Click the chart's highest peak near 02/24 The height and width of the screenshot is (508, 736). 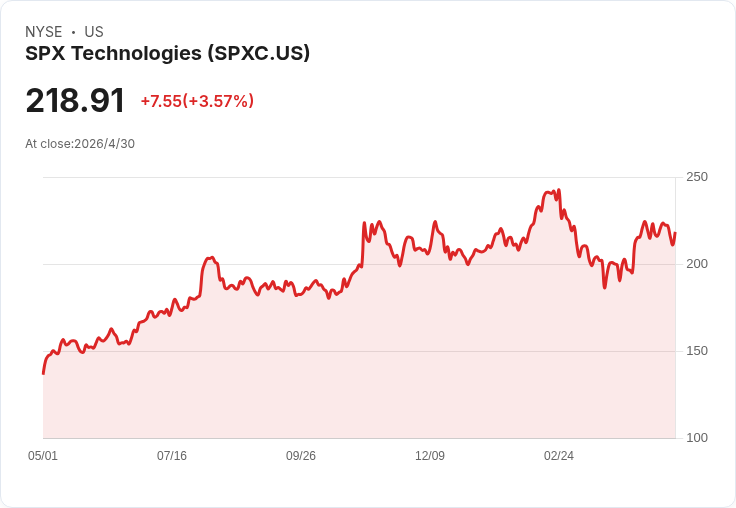point(559,190)
